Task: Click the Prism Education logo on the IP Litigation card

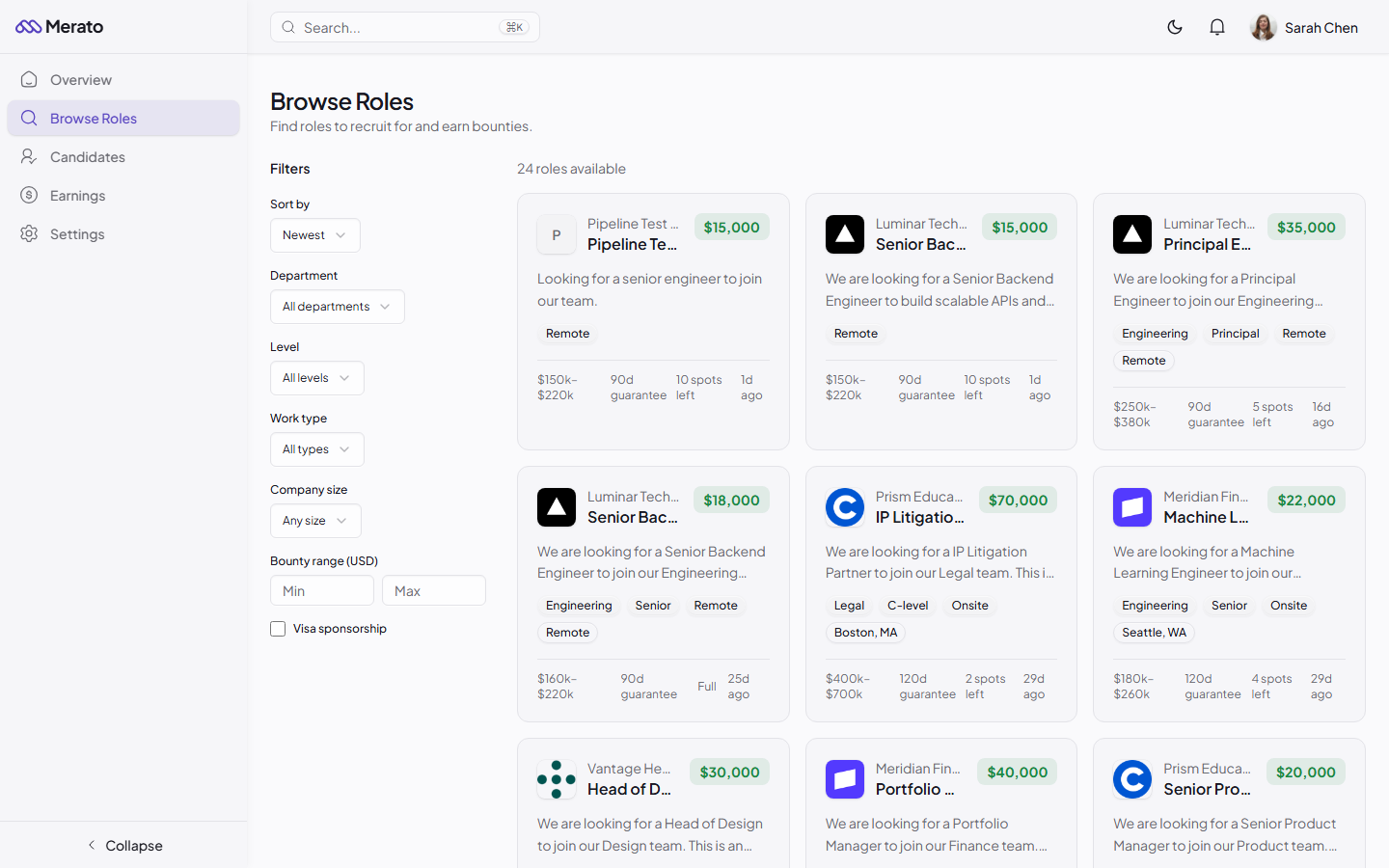Action: point(844,507)
